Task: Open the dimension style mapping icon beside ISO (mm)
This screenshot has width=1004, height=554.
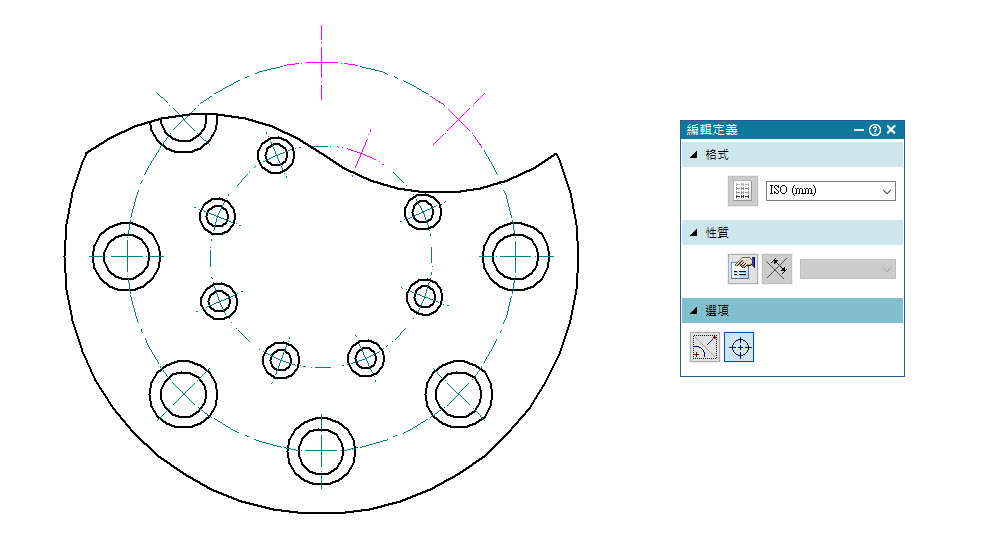Action: [743, 191]
